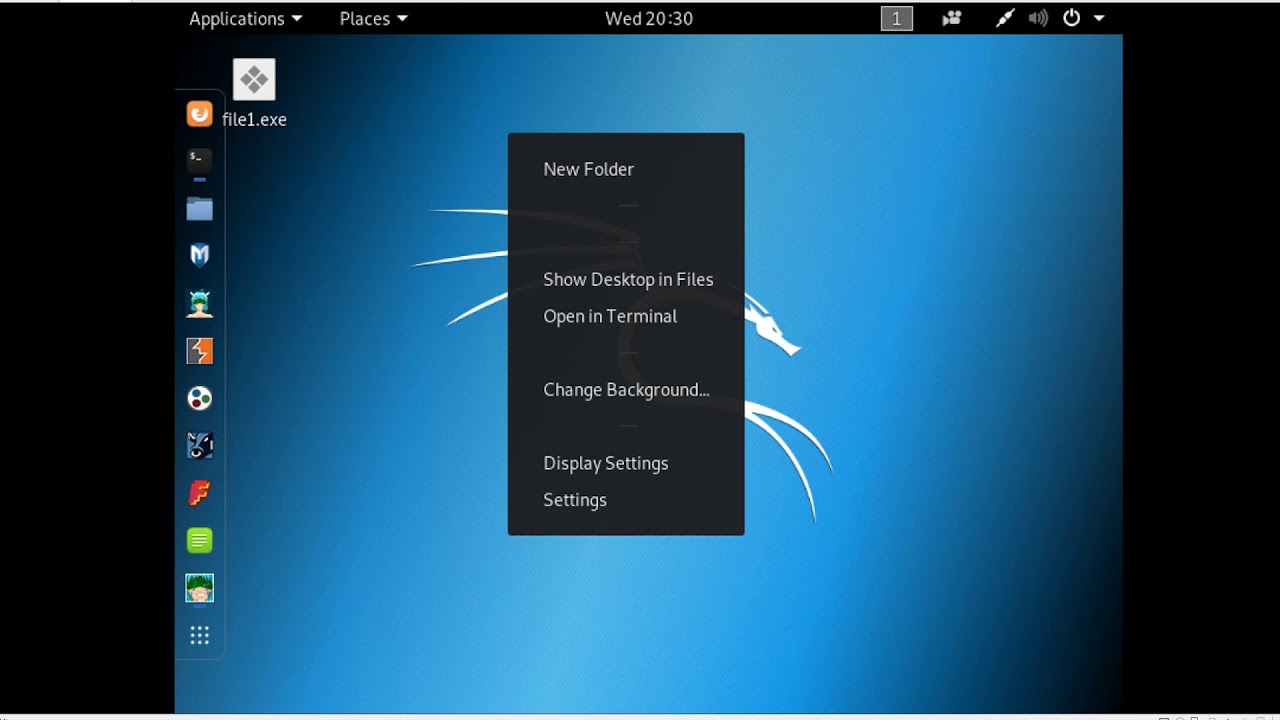Launch Metasploit from the dock
Viewport: 1280px width, 720px height.
[200, 256]
